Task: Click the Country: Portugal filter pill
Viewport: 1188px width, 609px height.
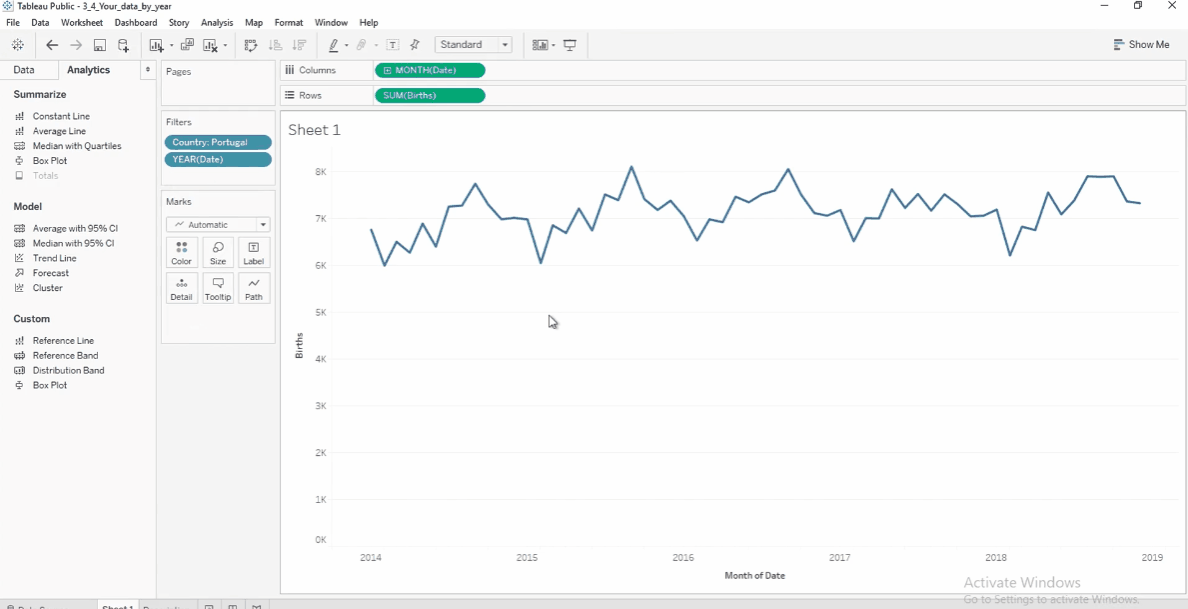Action: (x=218, y=142)
